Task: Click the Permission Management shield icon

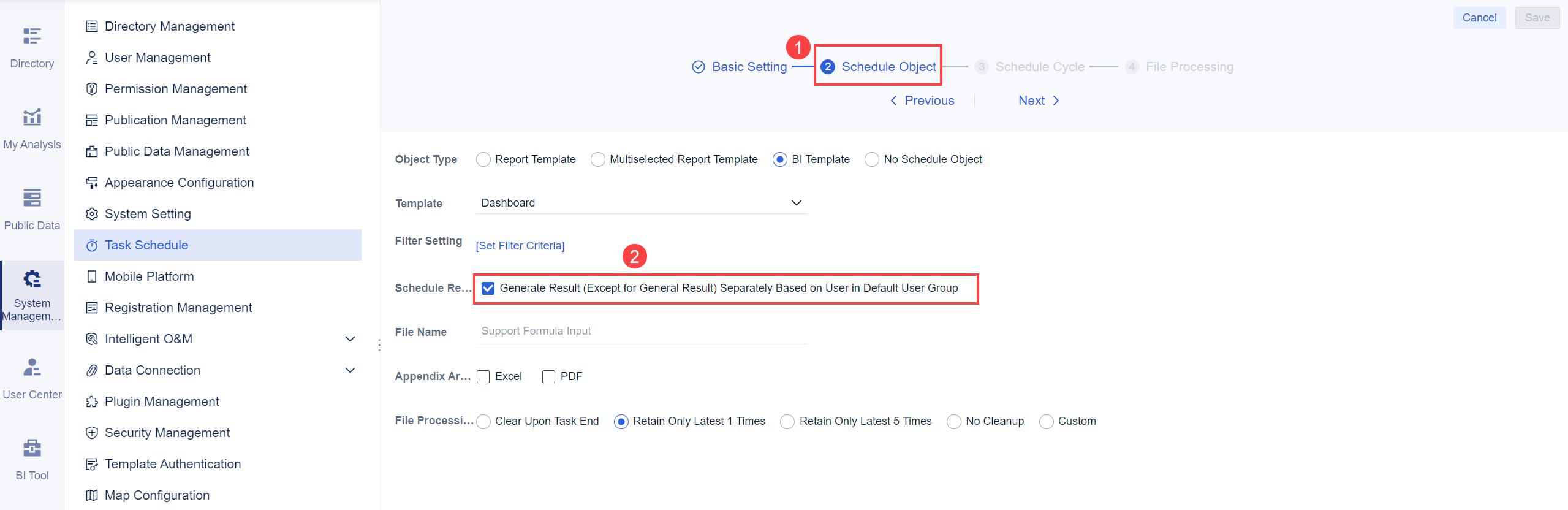Action: (x=92, y=89)
